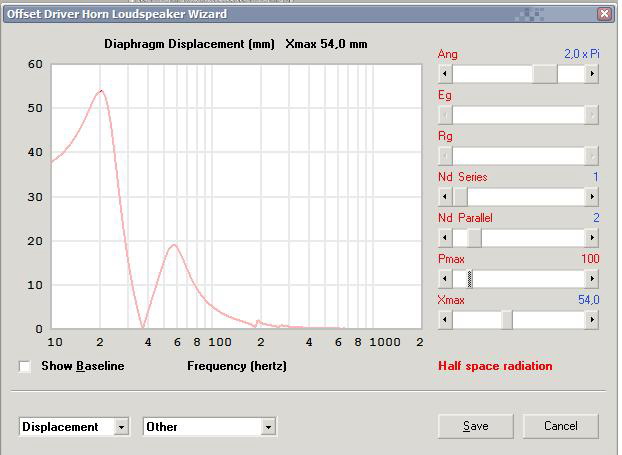The width and height of the screenshot is (622, 455).
Task: Click the disabled Rg left arrow
Action: [445, 156]
